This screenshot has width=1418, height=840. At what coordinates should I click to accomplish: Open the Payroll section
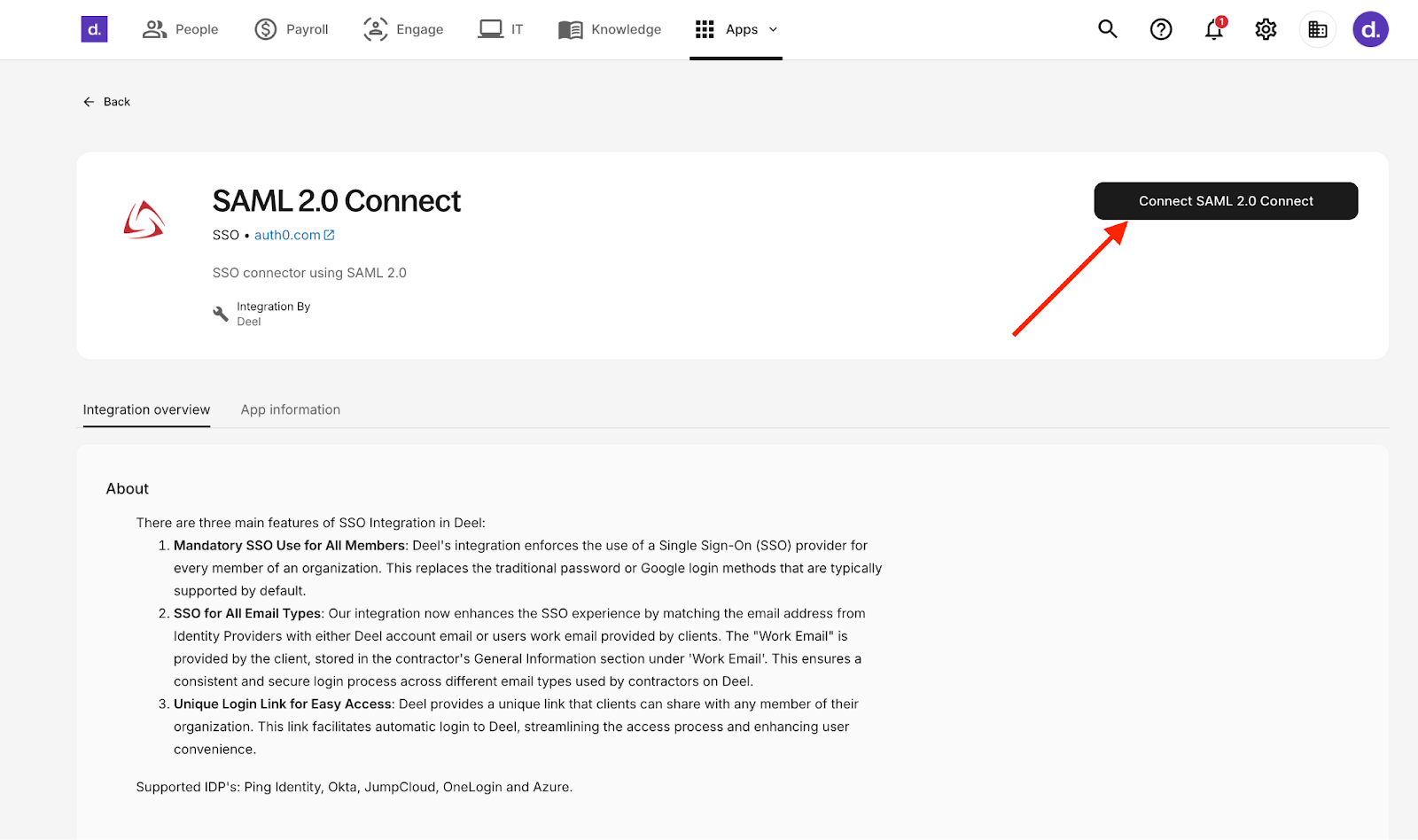(292, 29)
